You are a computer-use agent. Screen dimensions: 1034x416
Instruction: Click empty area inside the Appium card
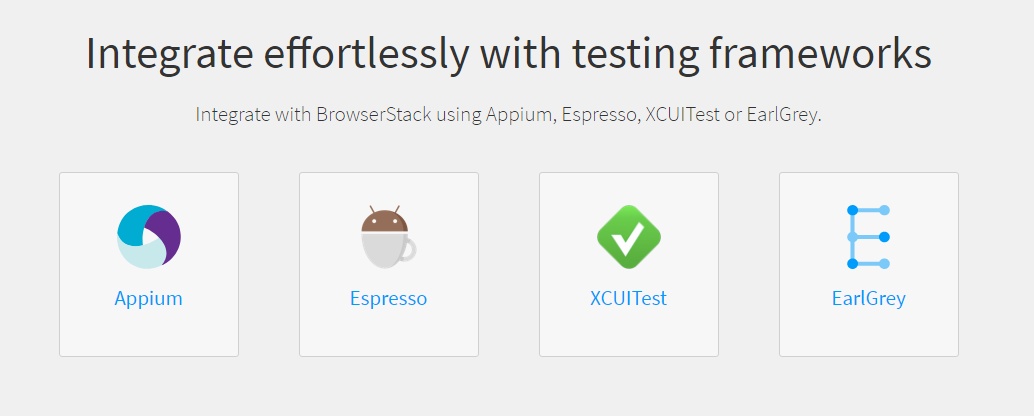pos(149,335)
